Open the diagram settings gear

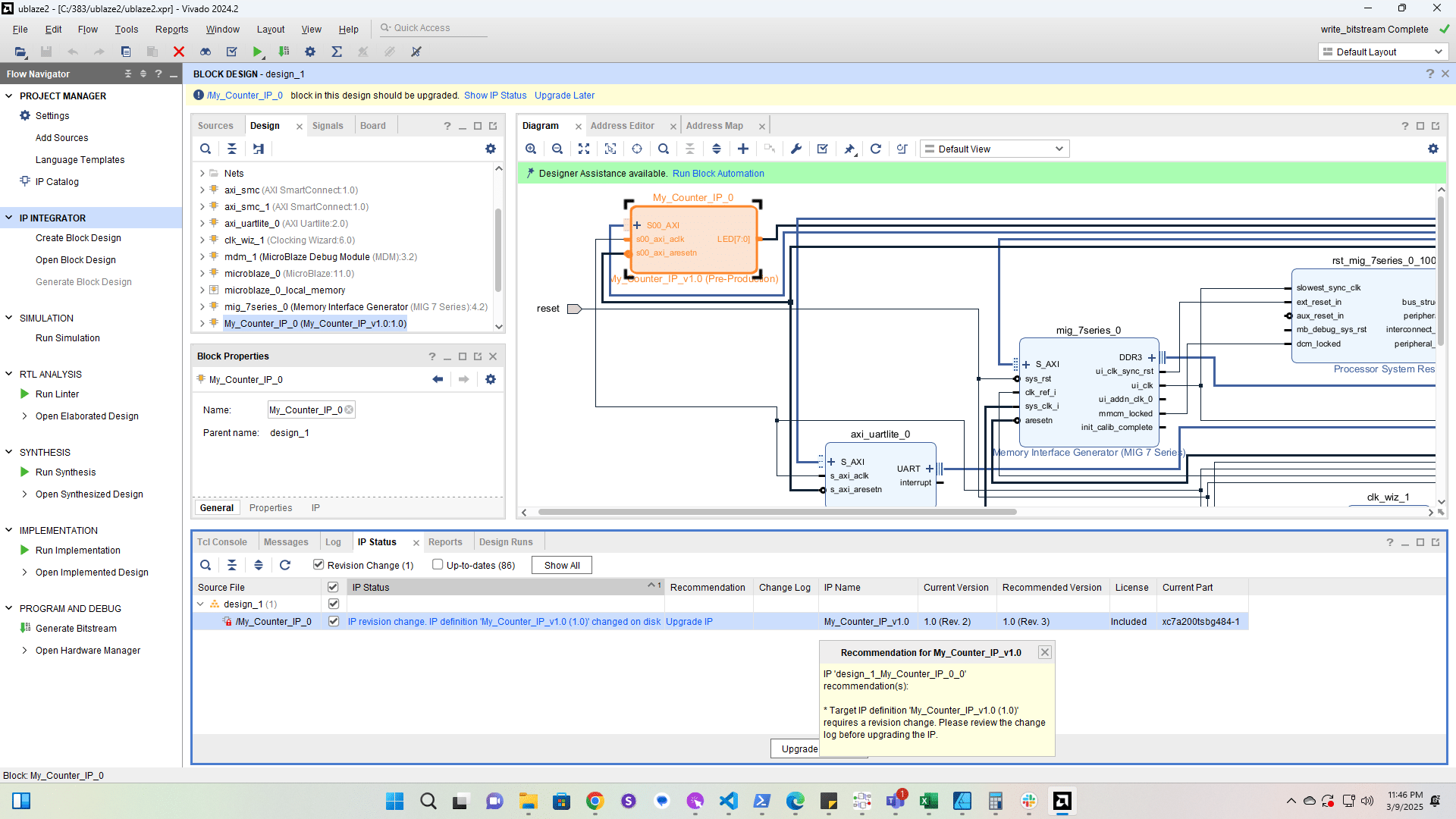click(1433, 149)
